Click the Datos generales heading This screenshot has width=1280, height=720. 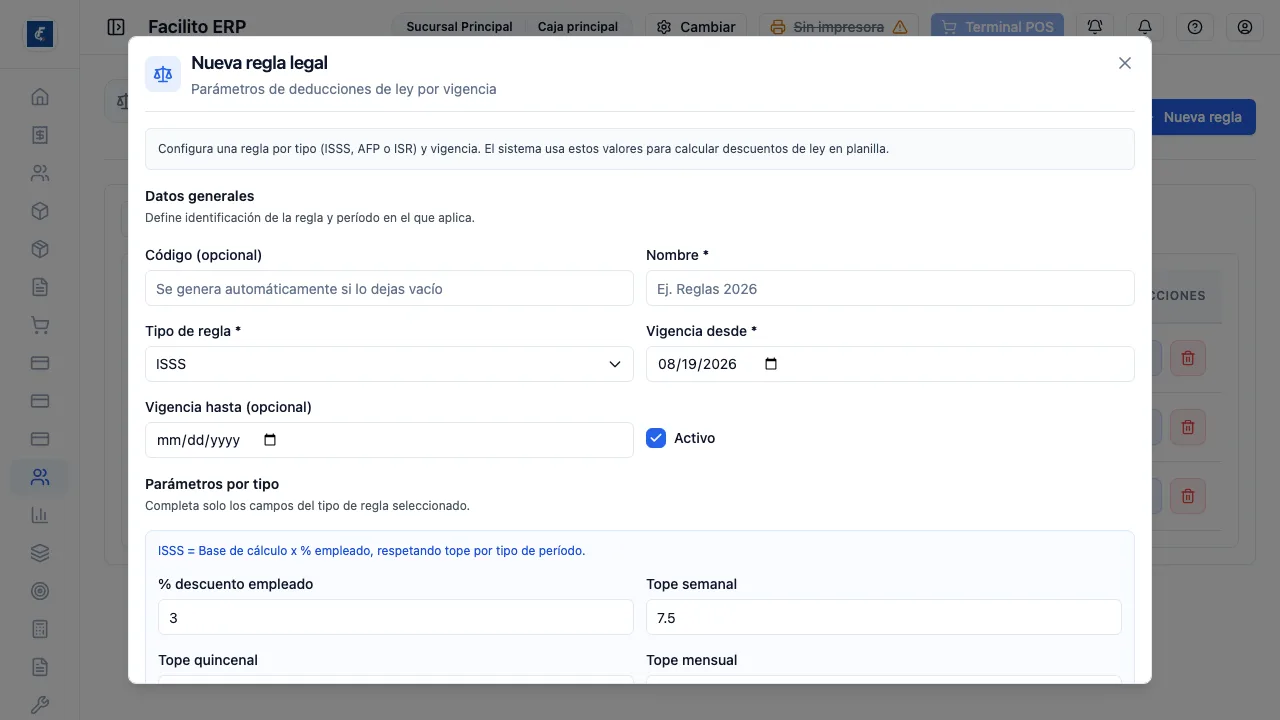tap(200, 196)
